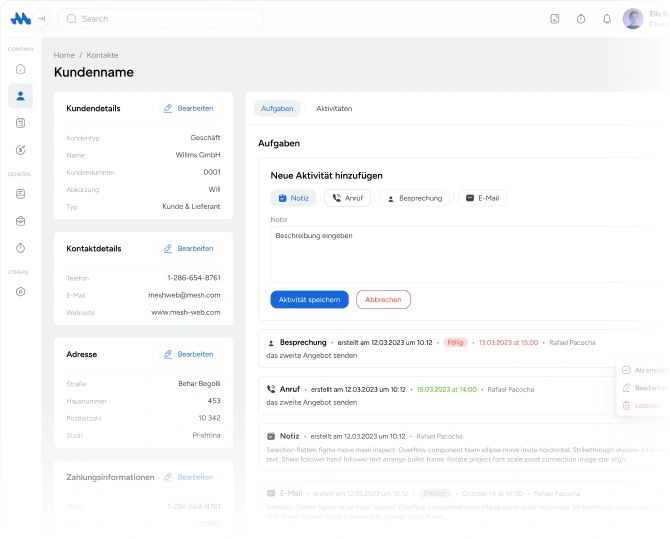670x539 pixels.
Task: Edit Kundendetails via Bearbeiten link
Action: (189, 108)
